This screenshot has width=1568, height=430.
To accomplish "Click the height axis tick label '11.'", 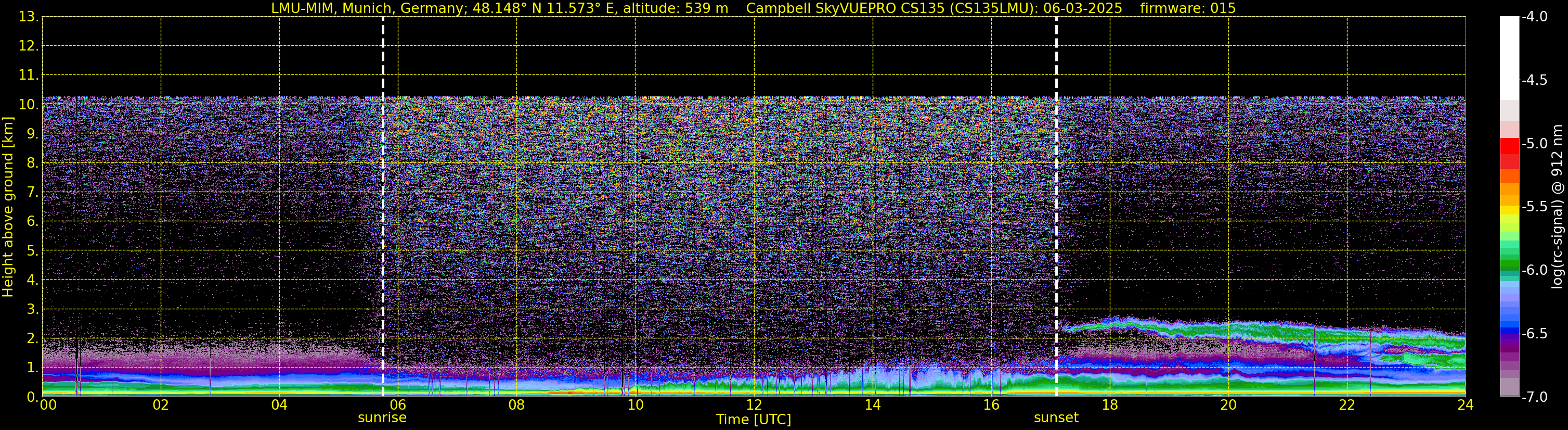I will click(x=29, y=75).
